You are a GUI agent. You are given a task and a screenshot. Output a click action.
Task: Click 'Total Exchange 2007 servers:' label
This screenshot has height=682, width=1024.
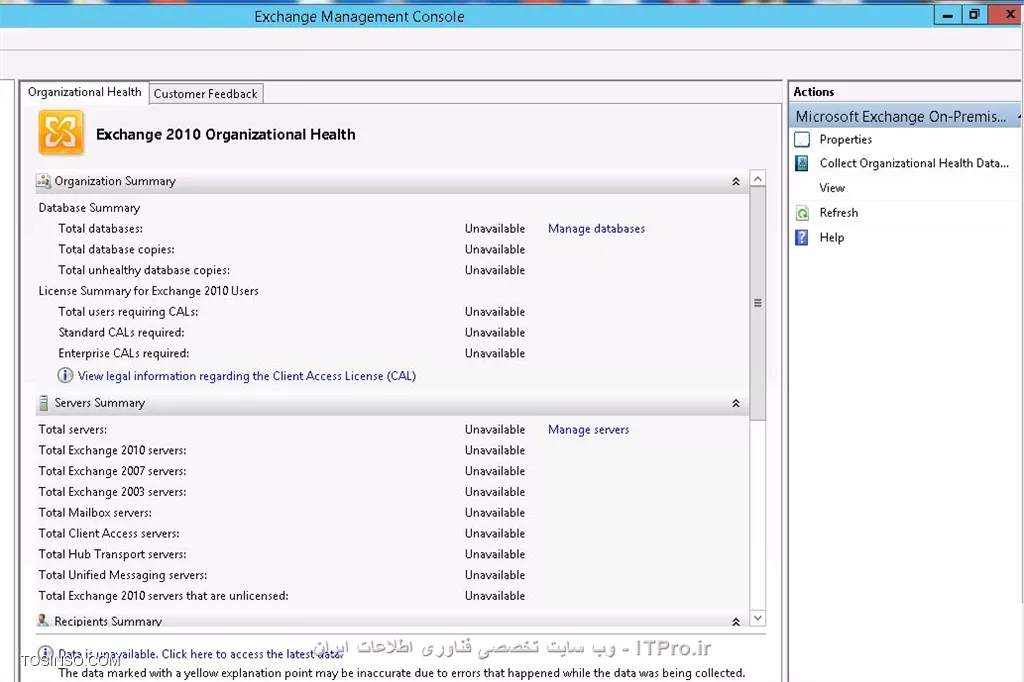[x=112, y=472]
